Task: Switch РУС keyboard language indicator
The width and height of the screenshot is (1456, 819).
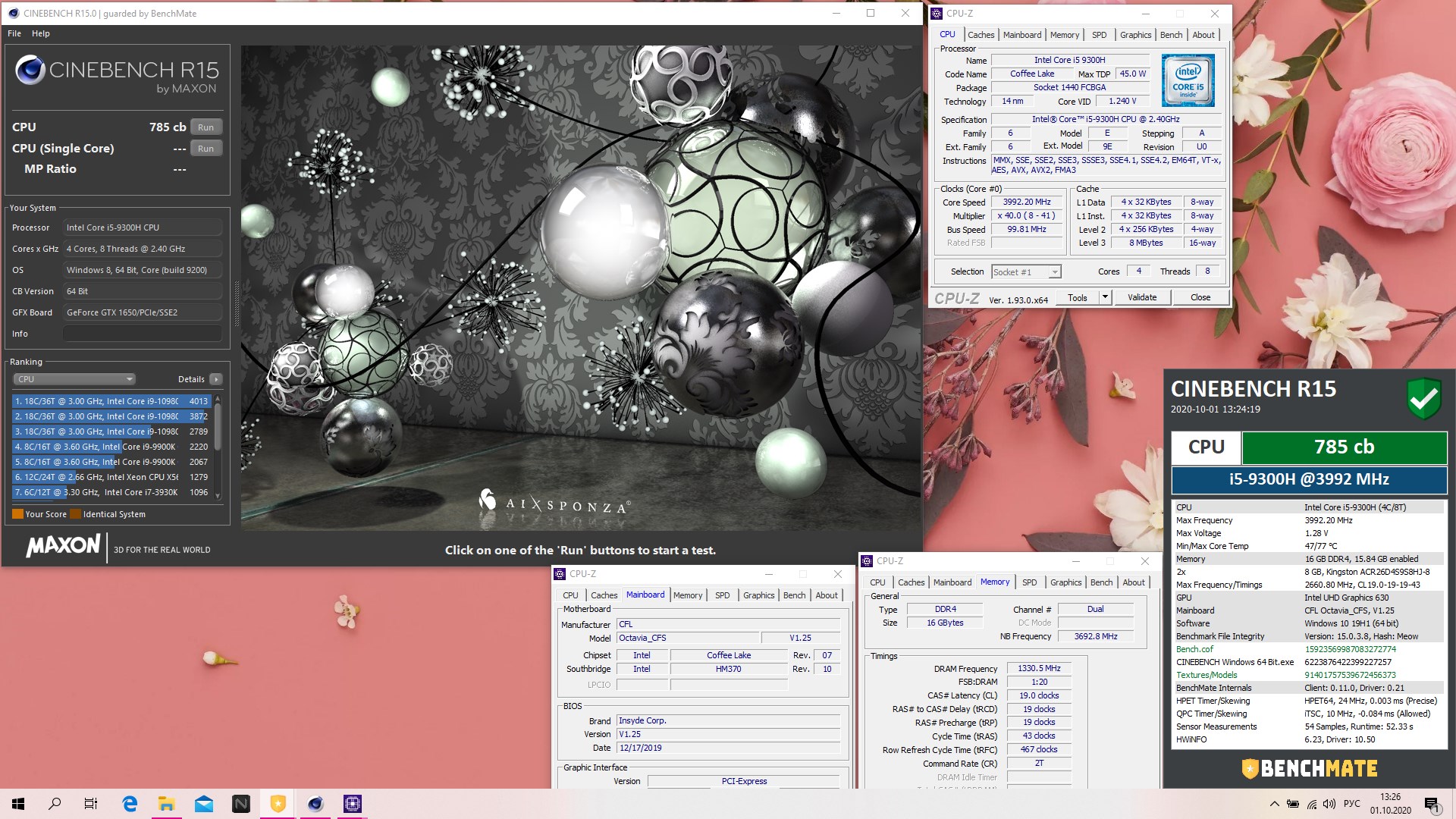Action: click(1352, 804)
